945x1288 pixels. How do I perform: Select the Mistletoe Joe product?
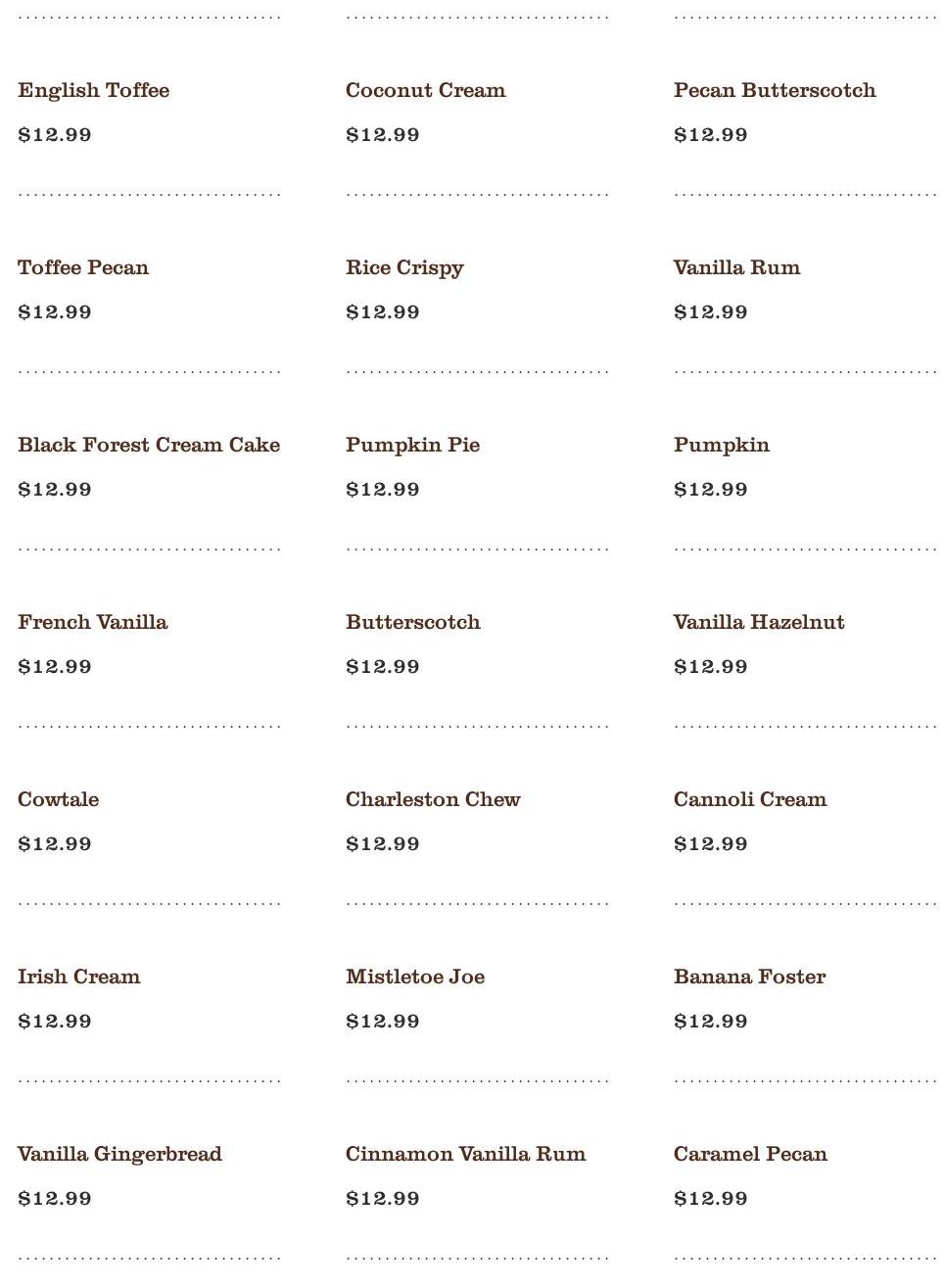click(414, 977)
